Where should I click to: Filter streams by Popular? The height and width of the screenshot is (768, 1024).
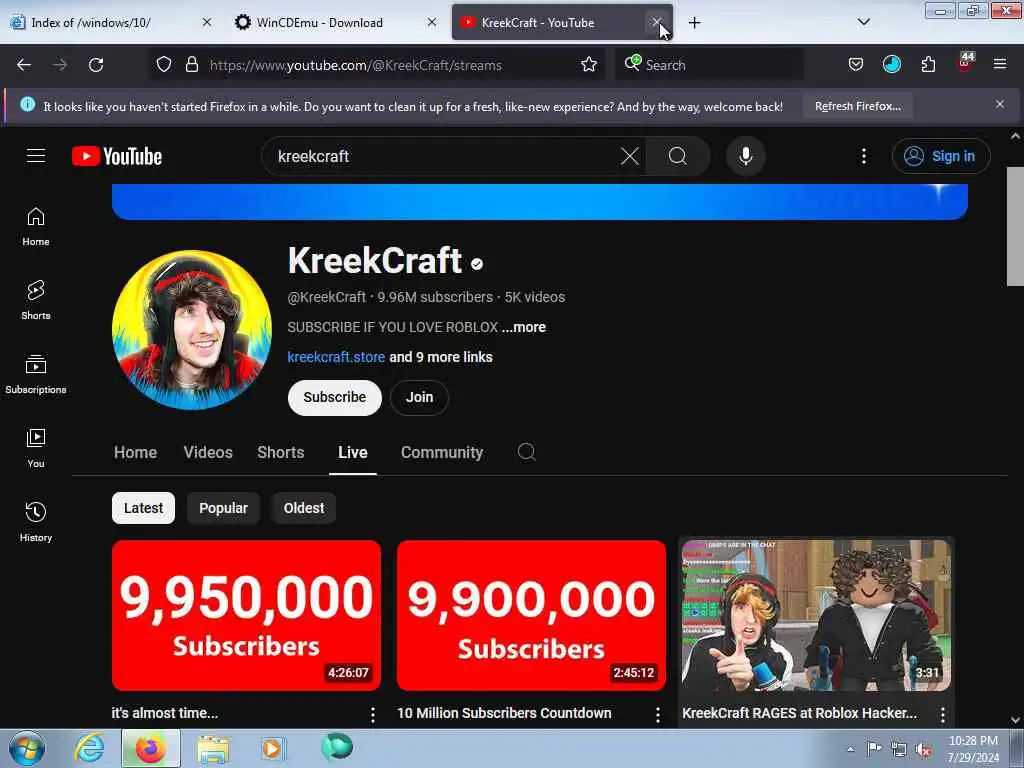click(x=223, y=508)
